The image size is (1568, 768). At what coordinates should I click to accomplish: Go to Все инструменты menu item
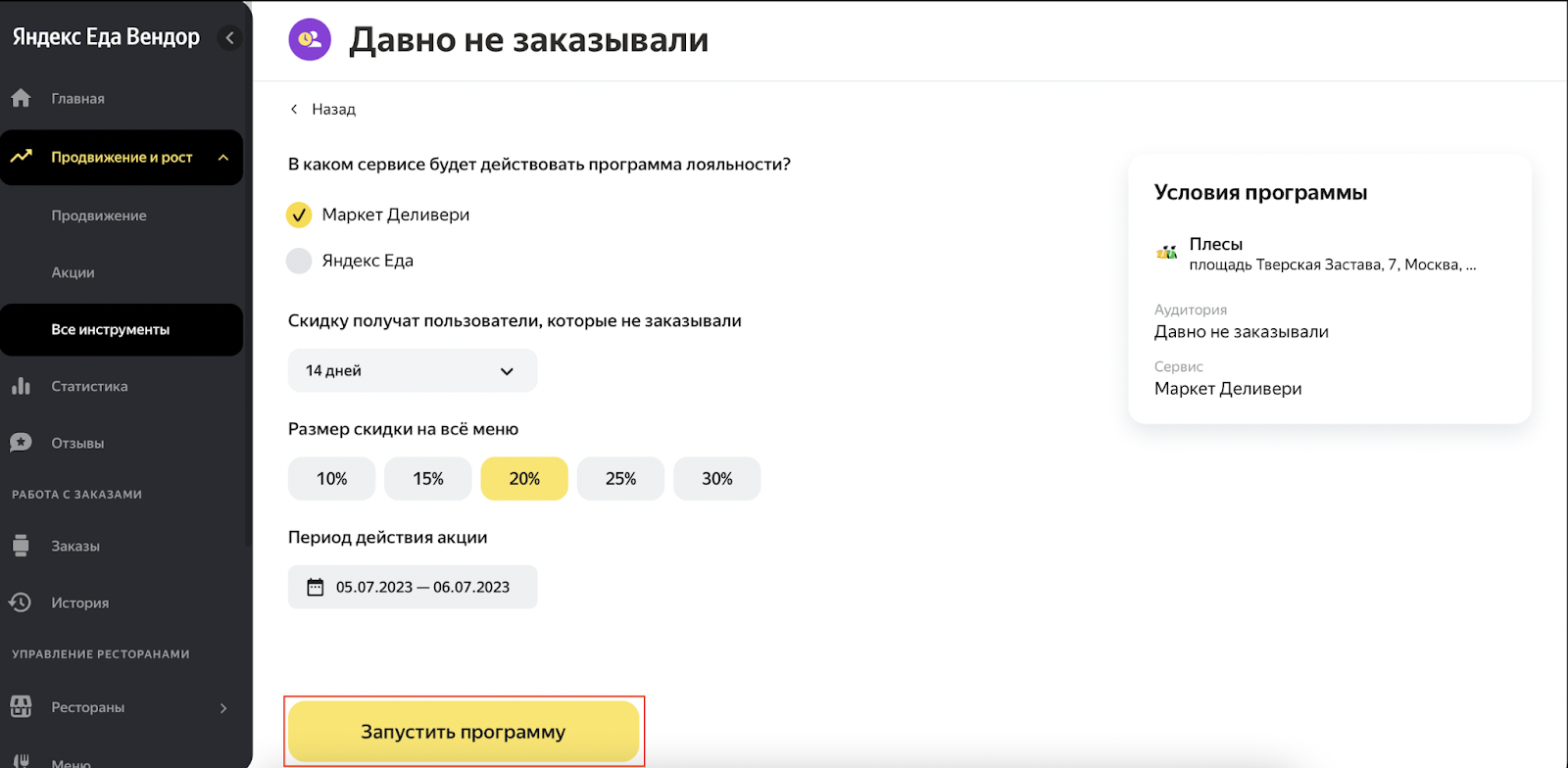111,330
